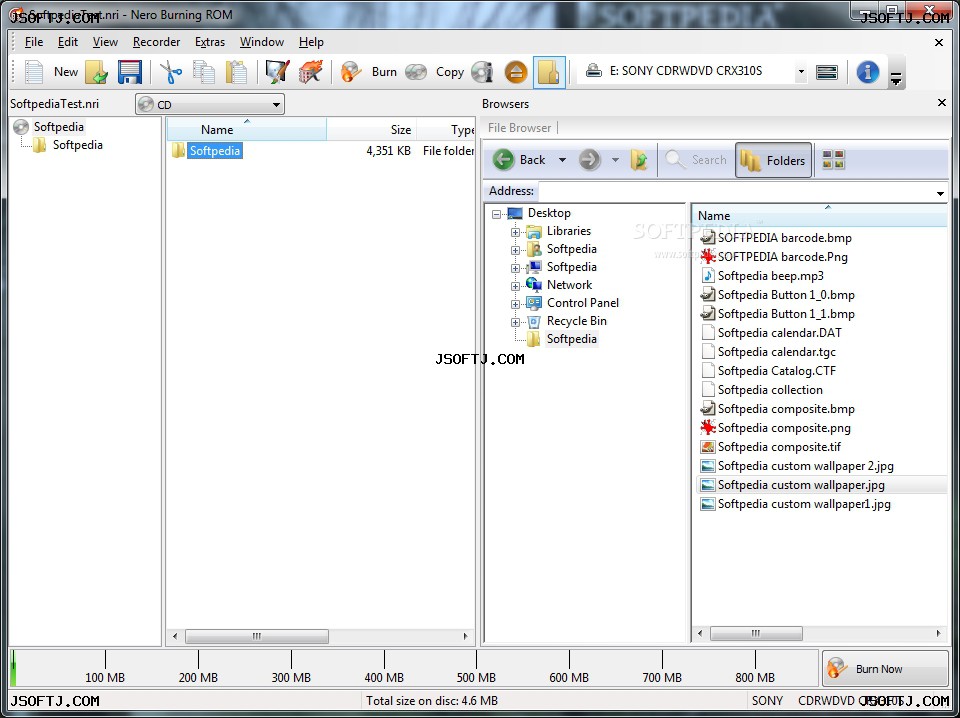Open the Edit menu
Screen dimensions: 960x718
(x=67, y=42)
